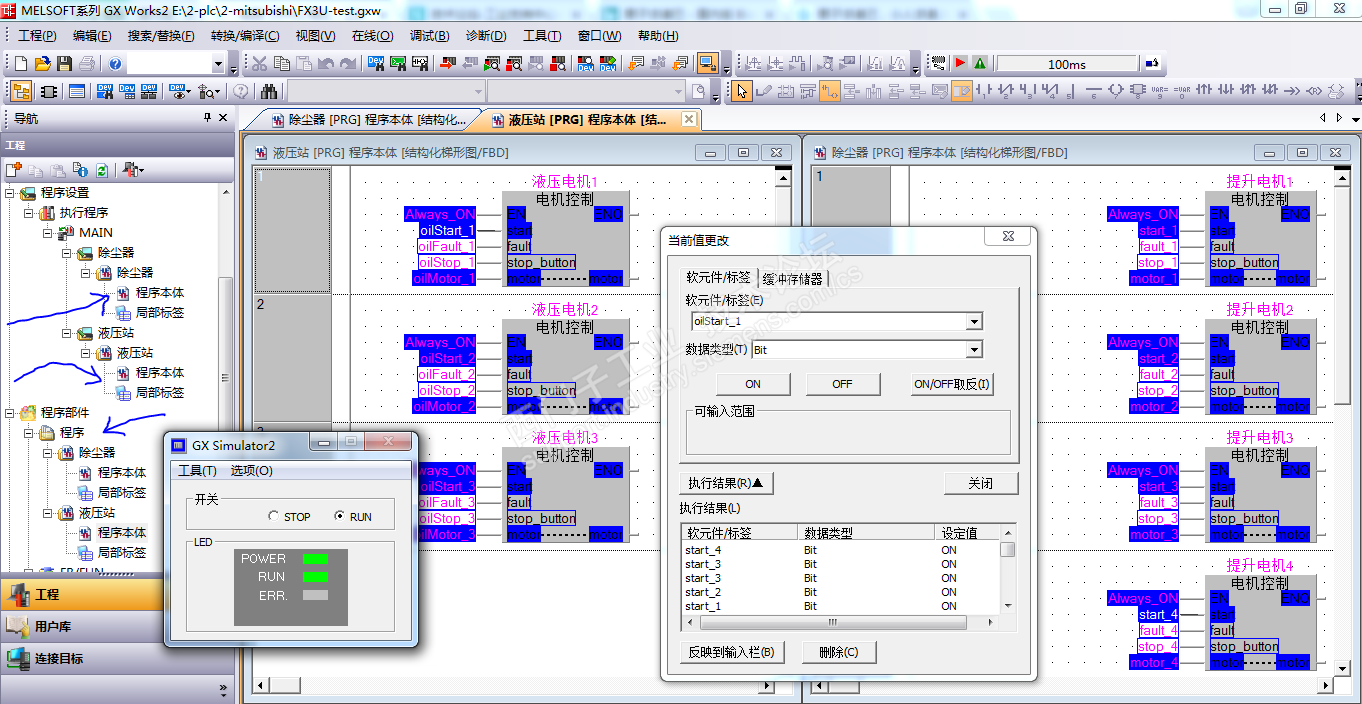Open the 调试(B) menu
The width and height of the screenshot is (1362, 704).
tap(429, 36)
